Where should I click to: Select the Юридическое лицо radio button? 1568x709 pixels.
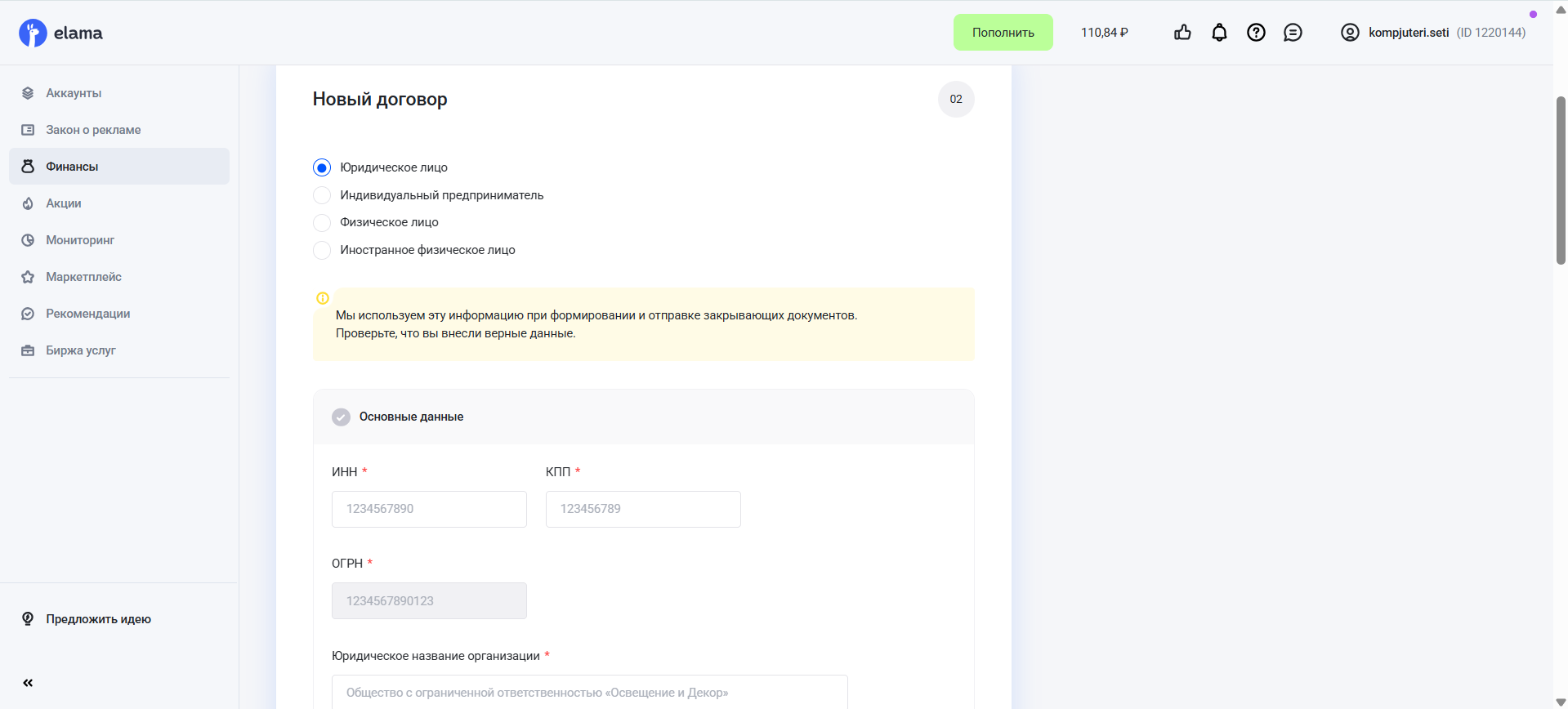coord(322,167)
